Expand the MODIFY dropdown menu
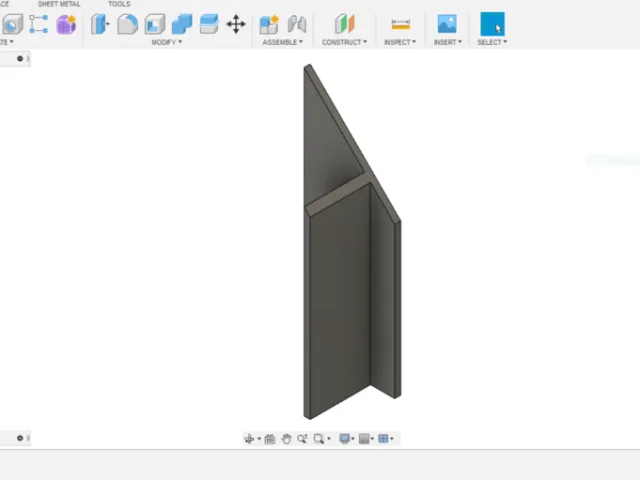640x480 pixels. coord(167,42)
